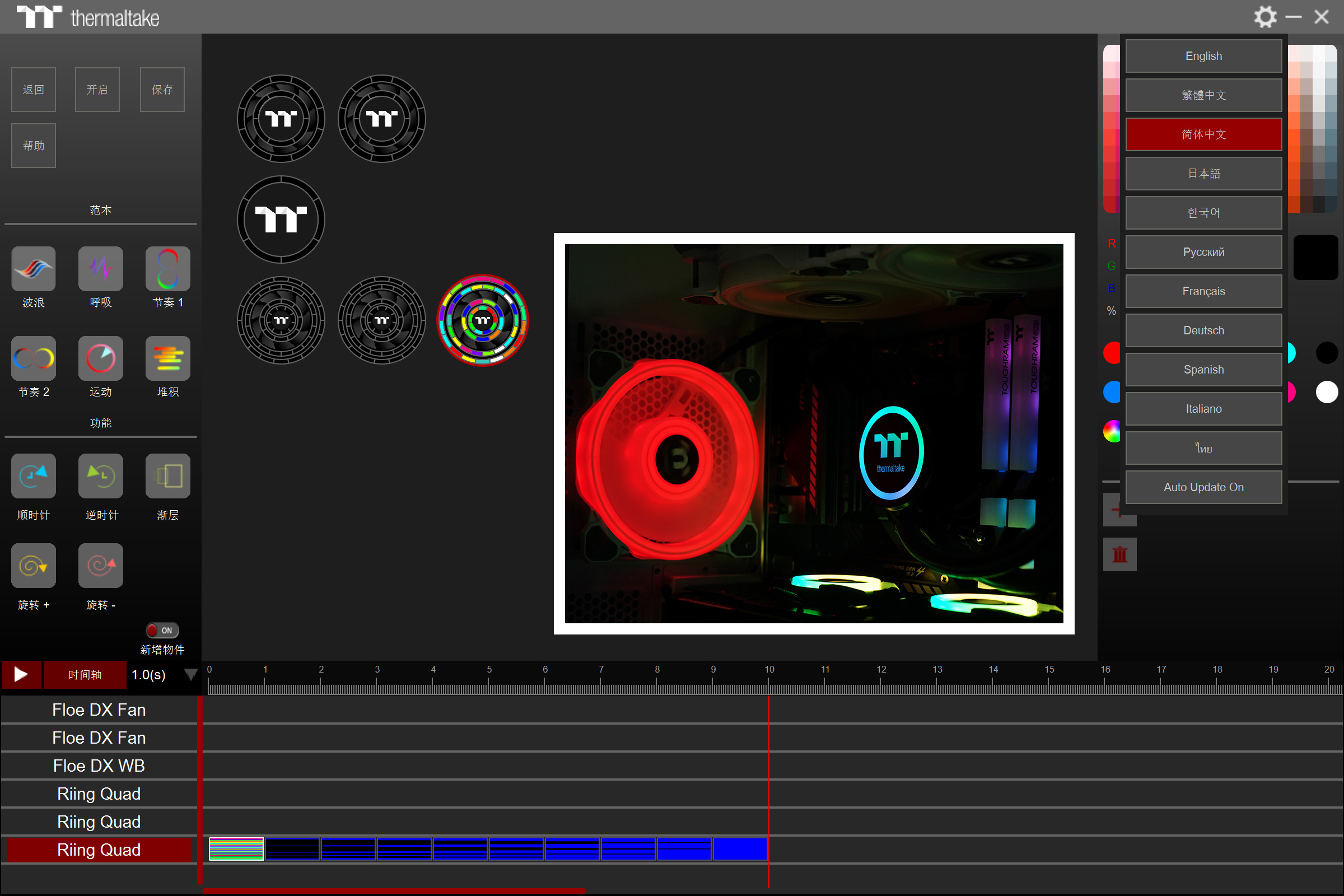
Task: Select the 呼吸 breathing effect icon
Action: pos(101,269)
